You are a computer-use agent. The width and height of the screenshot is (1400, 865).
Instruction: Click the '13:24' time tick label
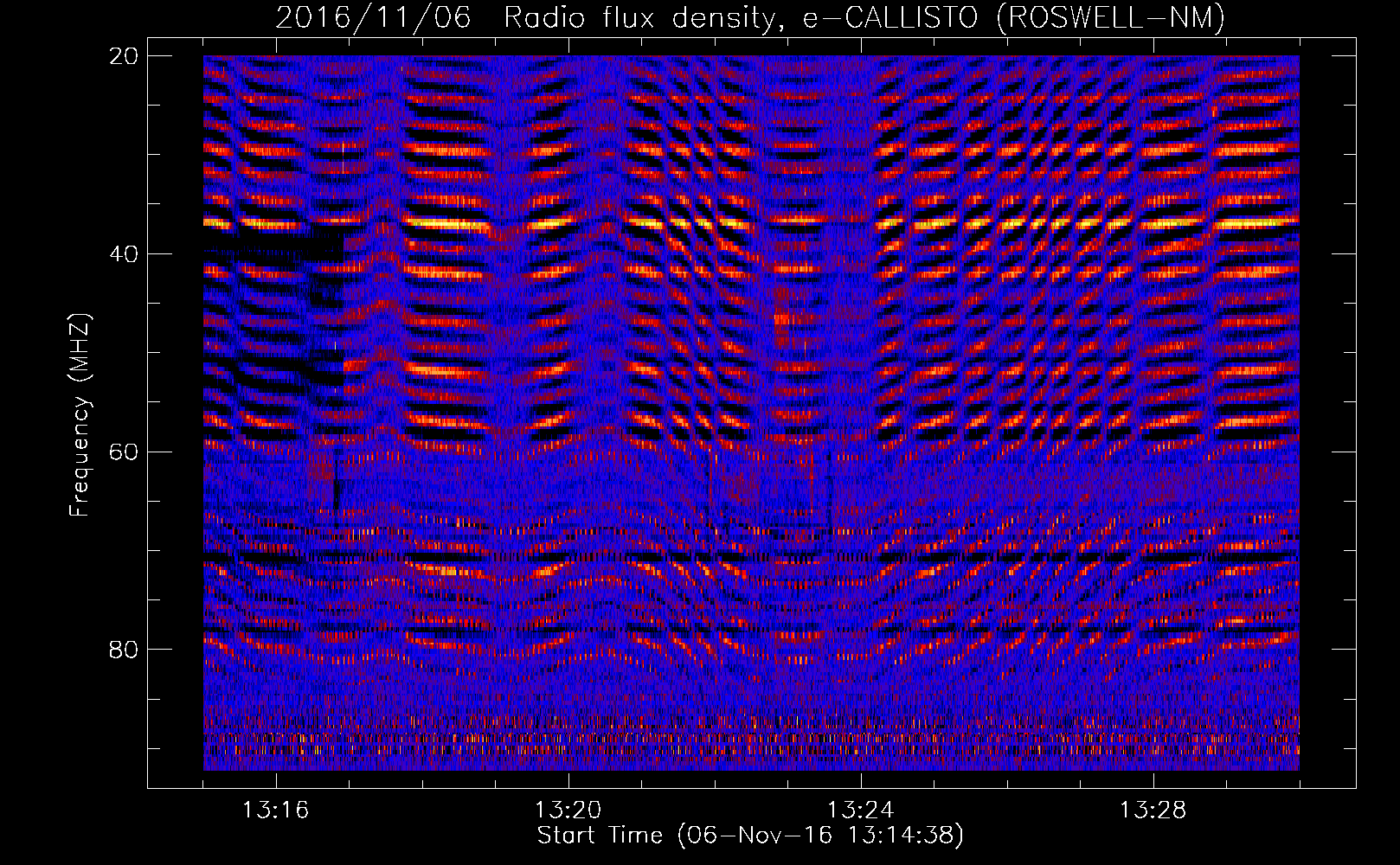tap(861, 811)
